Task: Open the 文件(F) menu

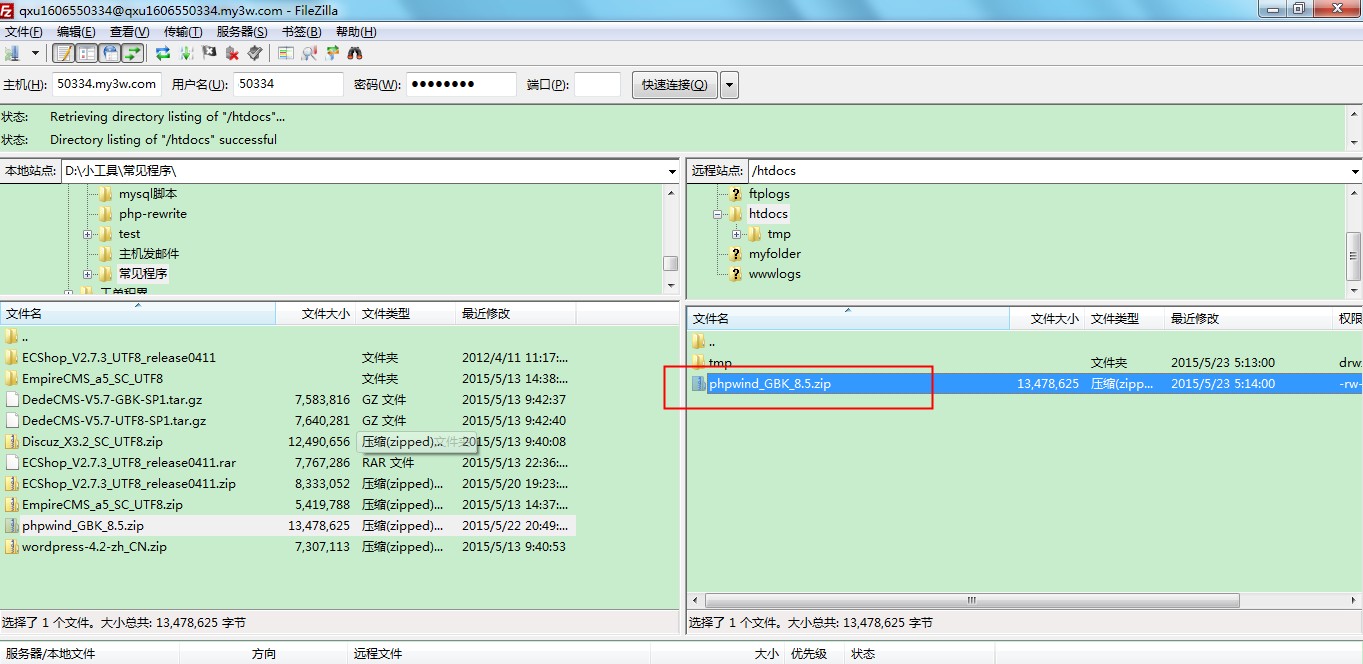Action: tap(24, 32)
